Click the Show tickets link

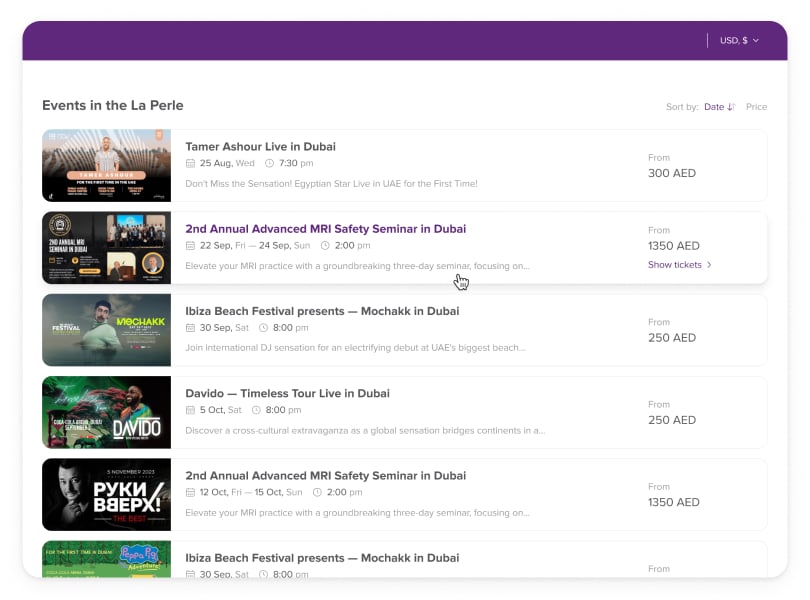675,265
